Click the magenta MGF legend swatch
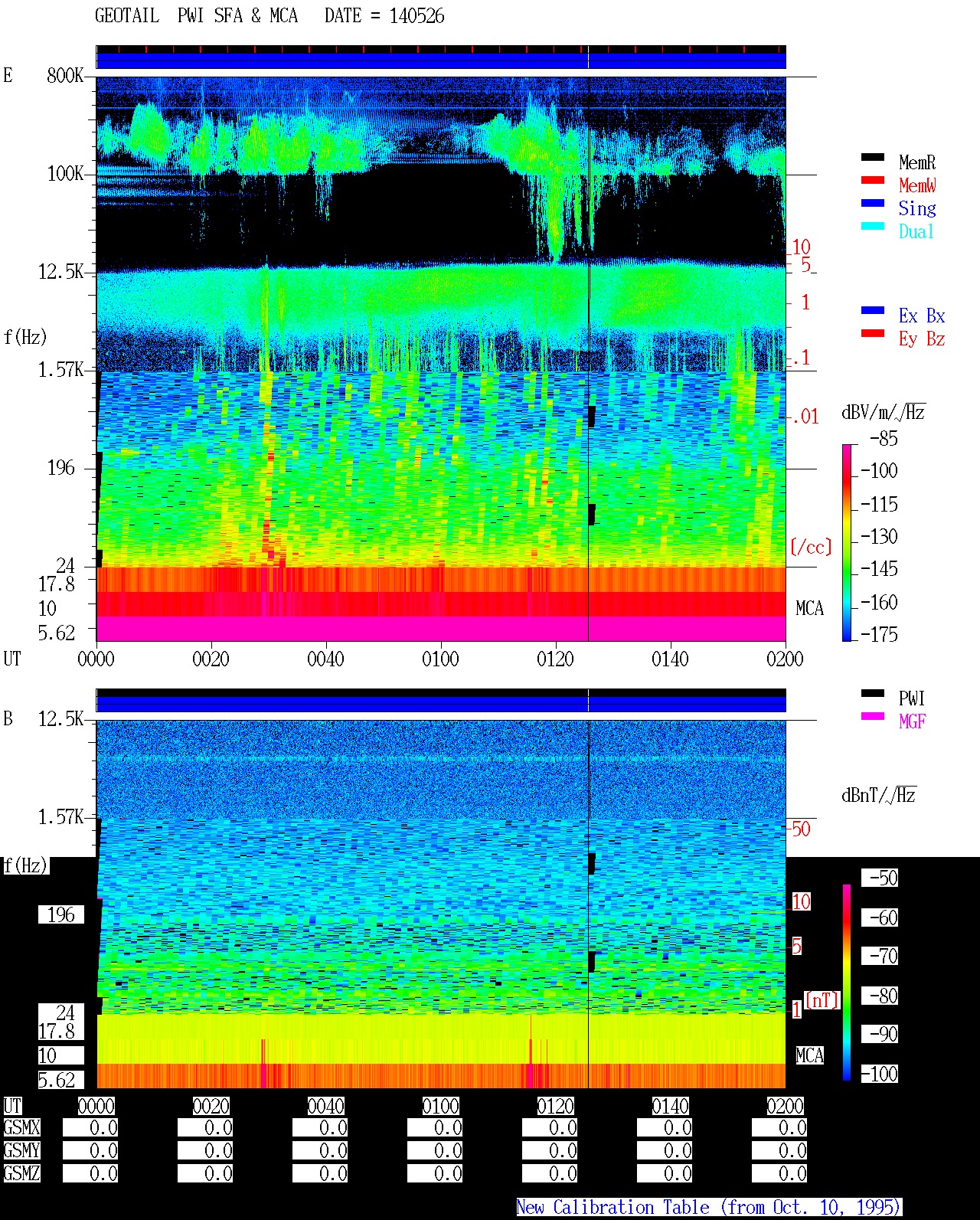980x1220 pixels. (873, 716)
